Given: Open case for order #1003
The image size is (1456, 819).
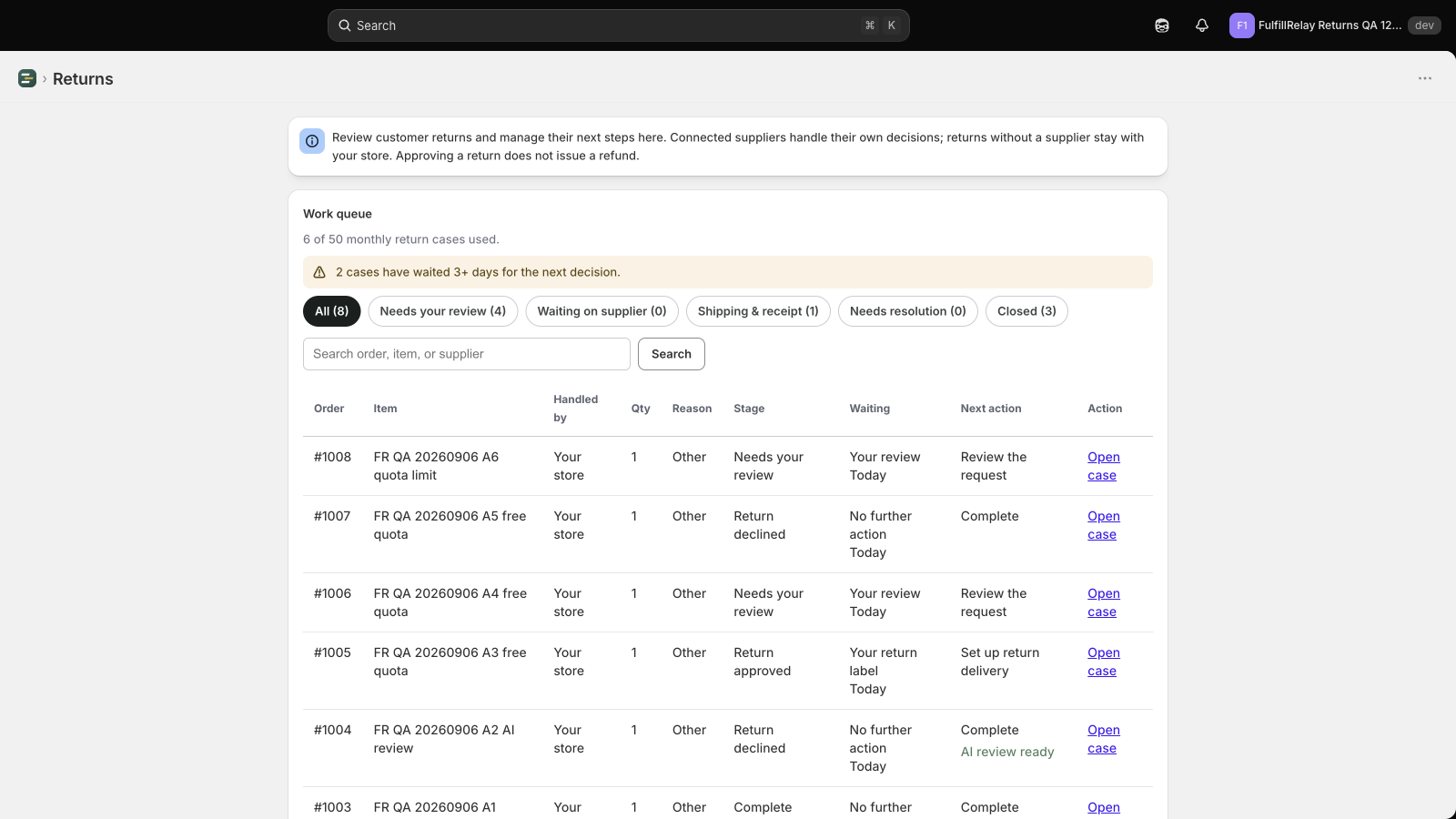Looking at the screenshot, I should (1104, 808).
